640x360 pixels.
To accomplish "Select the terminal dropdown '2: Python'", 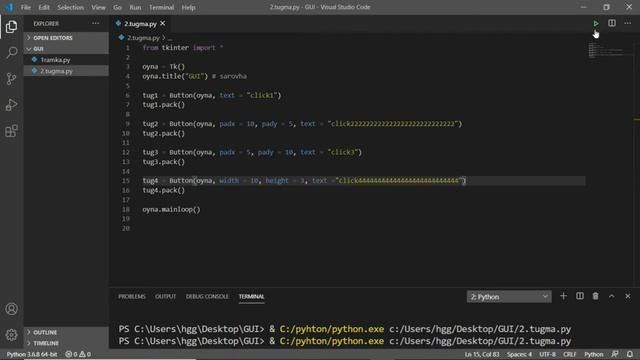I will 509,297.
